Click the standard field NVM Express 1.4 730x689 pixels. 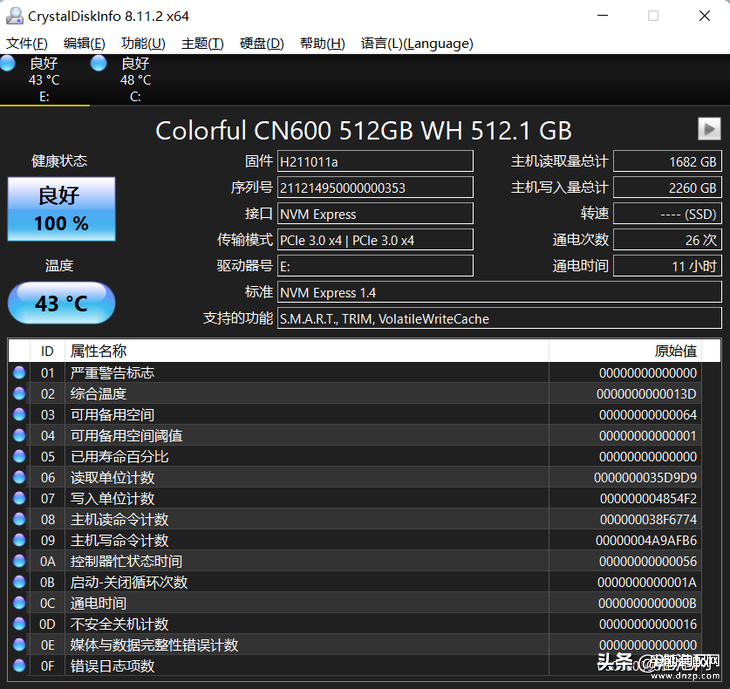500,292
